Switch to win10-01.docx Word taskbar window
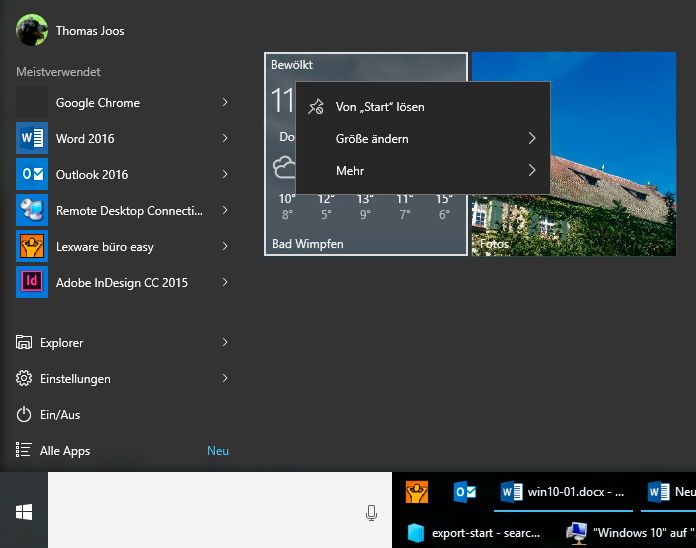Image resolution: width=696 pixels, height=548 pixels. (x=563, y=492)
